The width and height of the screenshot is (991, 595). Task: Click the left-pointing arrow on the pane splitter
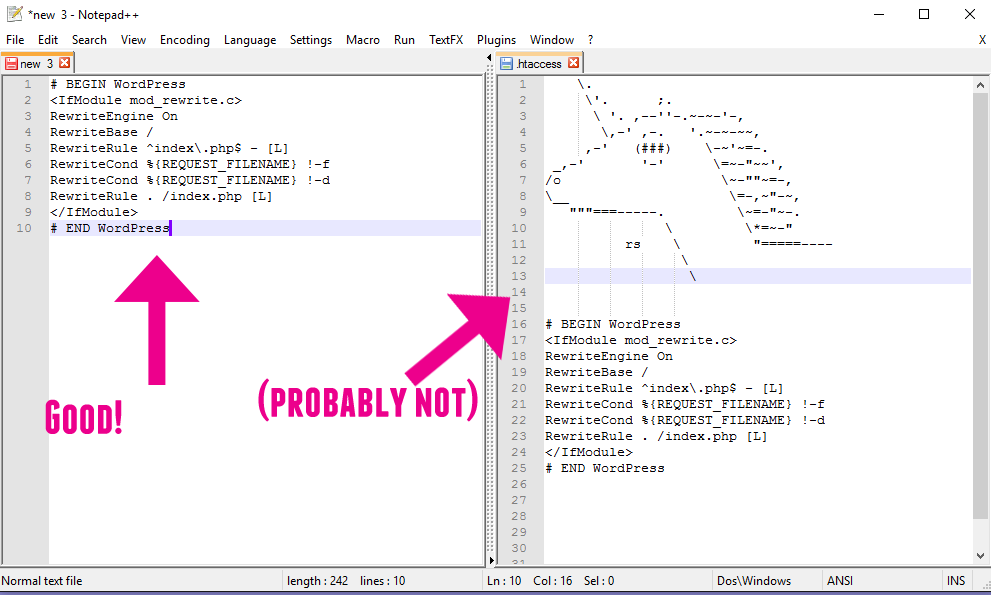(x=489, y=58)
